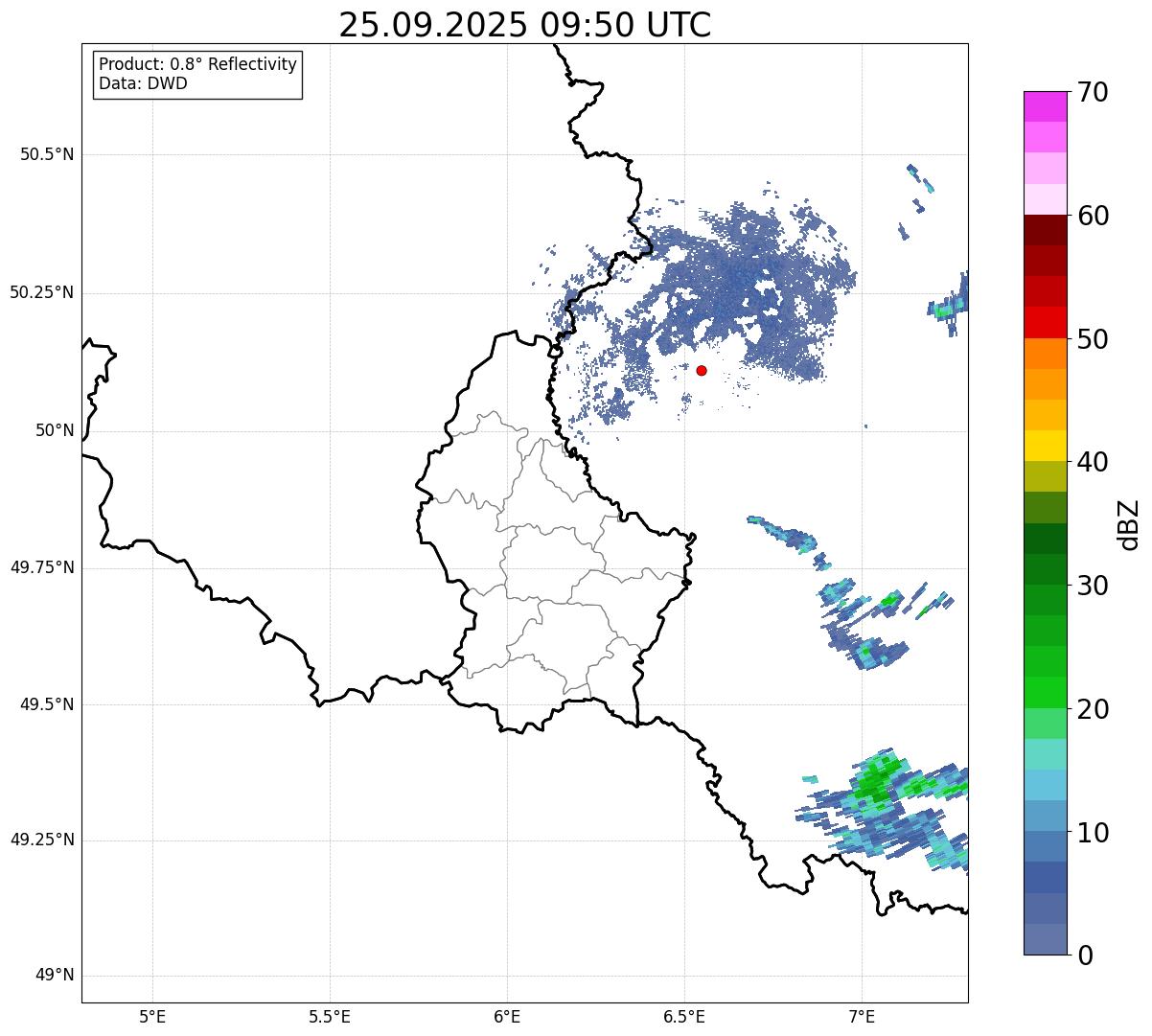Click the 5°E longitude label
The height and width of the screenshot is (1036, 1152).
pyautogui.click(x=152, y=1017)
